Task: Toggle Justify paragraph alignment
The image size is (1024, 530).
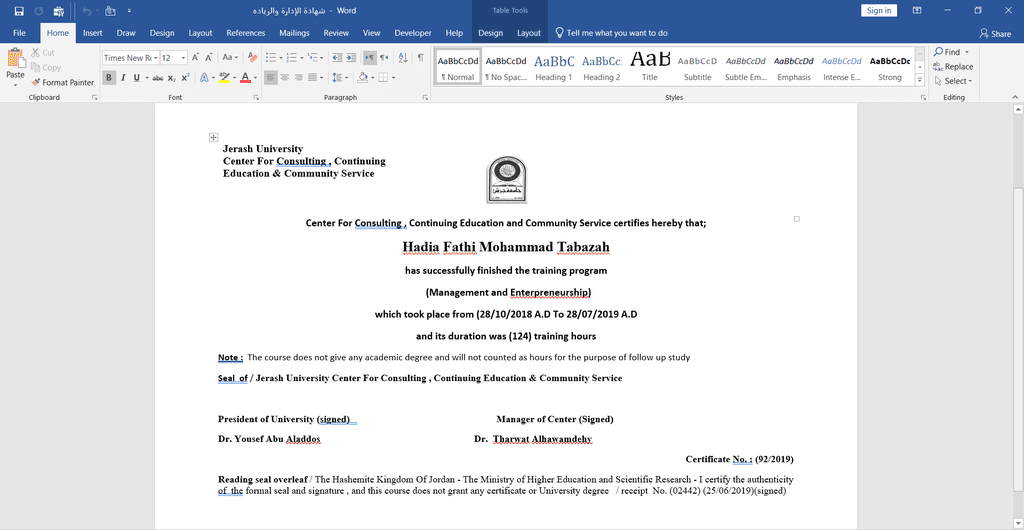Action: click(312, 78)
